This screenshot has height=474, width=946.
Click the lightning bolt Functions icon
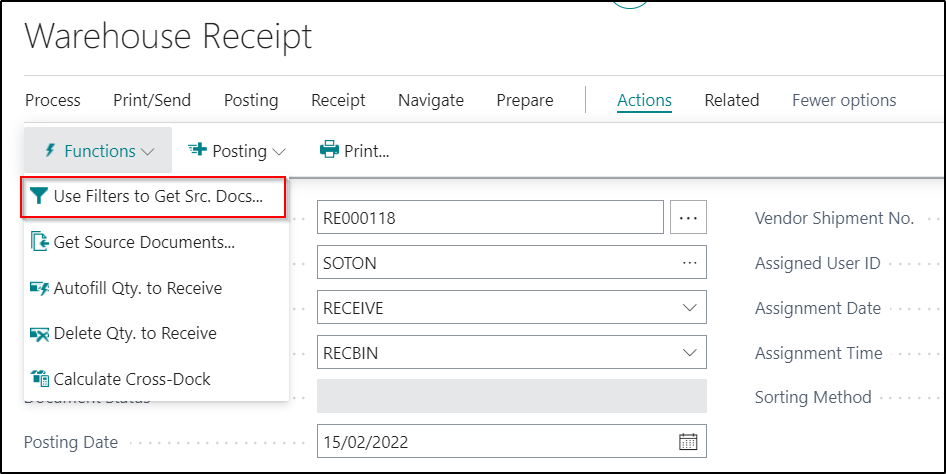pos(50,151)
